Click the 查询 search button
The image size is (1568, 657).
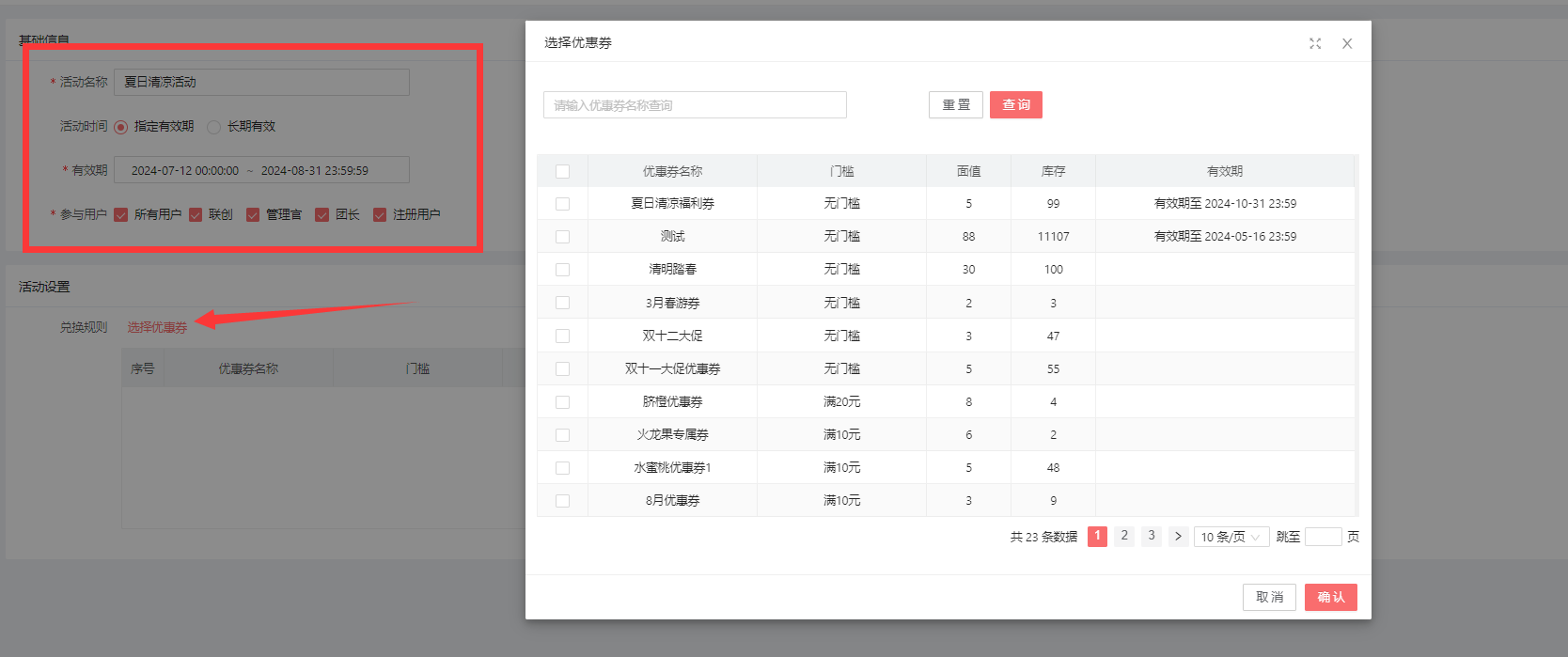tap(1015, 105)
